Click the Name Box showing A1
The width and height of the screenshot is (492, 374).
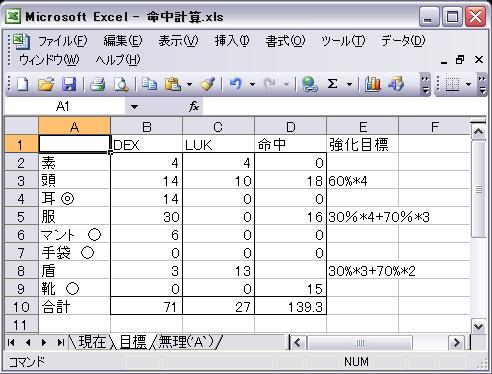tap(65, 107)
